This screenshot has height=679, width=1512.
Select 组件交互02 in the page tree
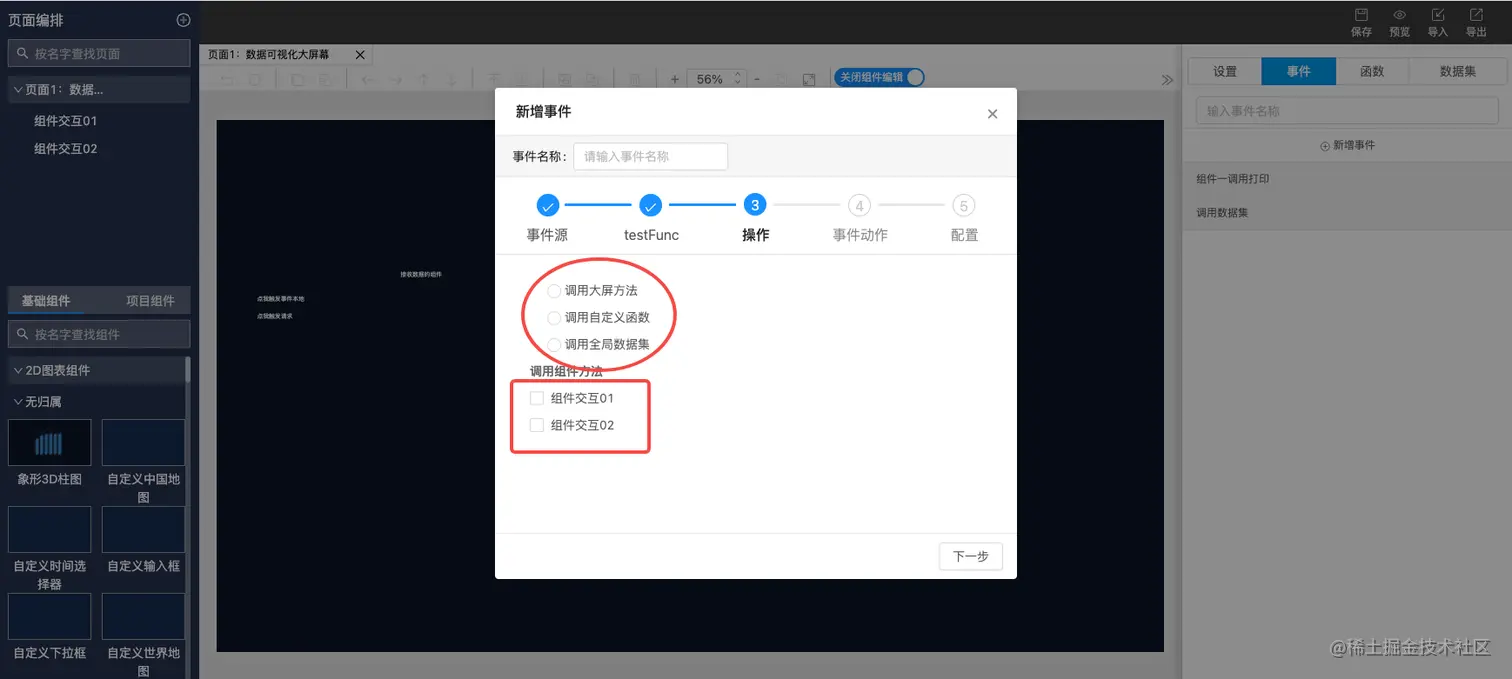[66, 149]
